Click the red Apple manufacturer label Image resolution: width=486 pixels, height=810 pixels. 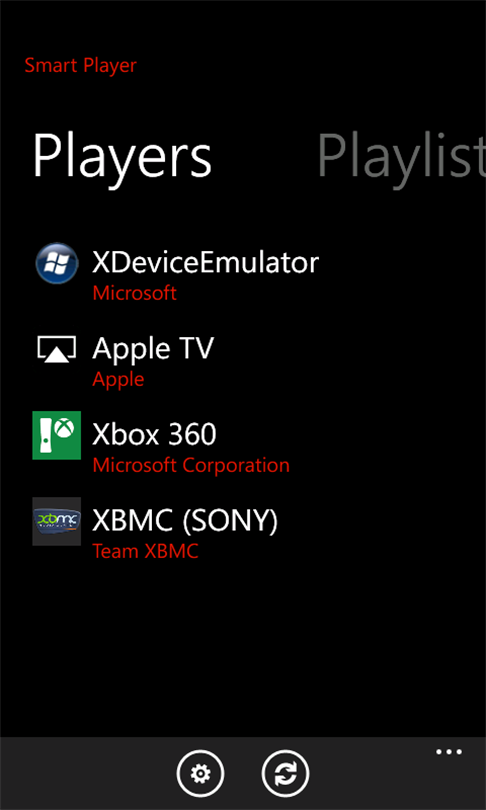pyautogui.click(x=118, y=380)
